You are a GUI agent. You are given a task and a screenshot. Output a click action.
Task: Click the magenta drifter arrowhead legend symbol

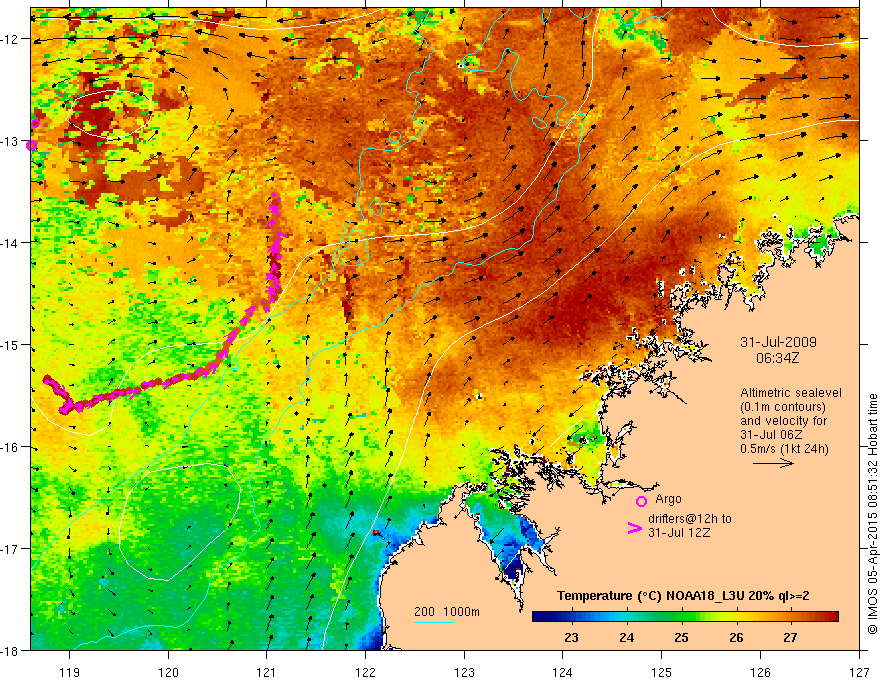634,528
